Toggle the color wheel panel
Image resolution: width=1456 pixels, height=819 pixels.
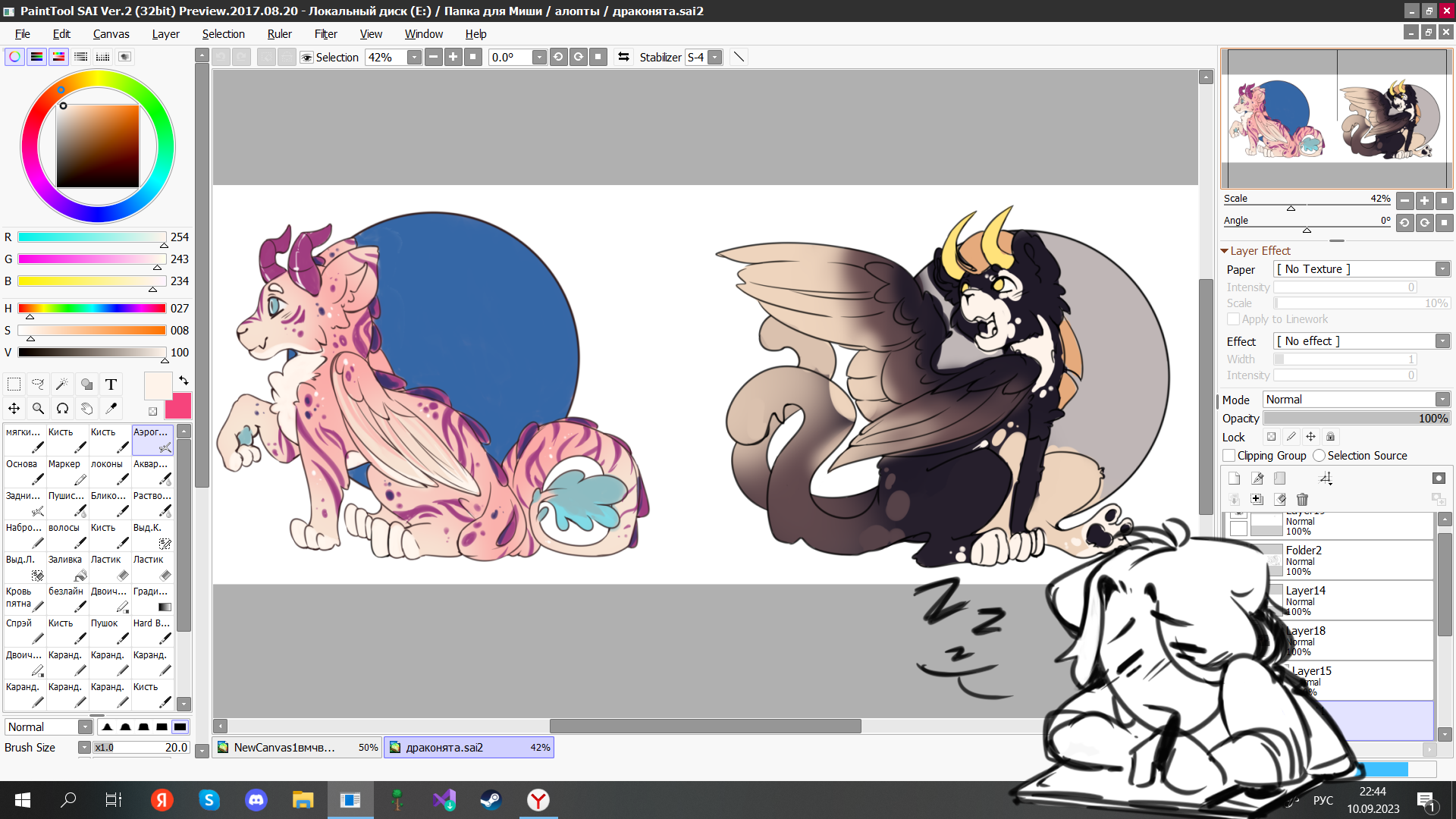pyautogui.click(x=14, y=57)
